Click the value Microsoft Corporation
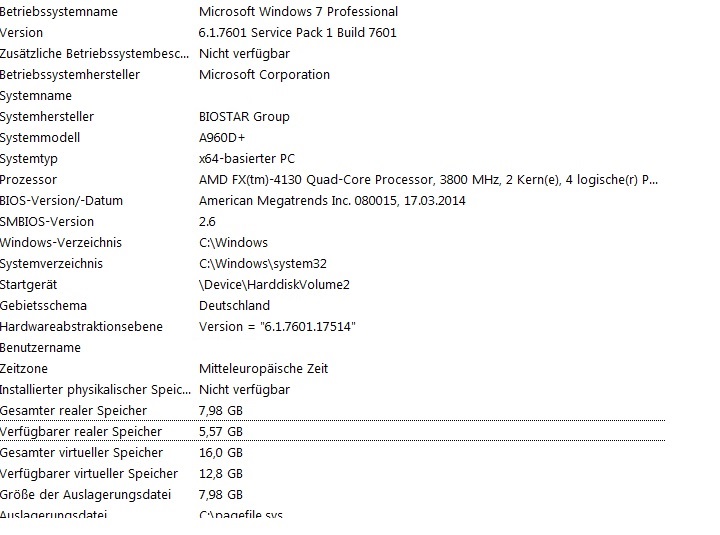This screenshot has width=720, height=535. point(264,75)
